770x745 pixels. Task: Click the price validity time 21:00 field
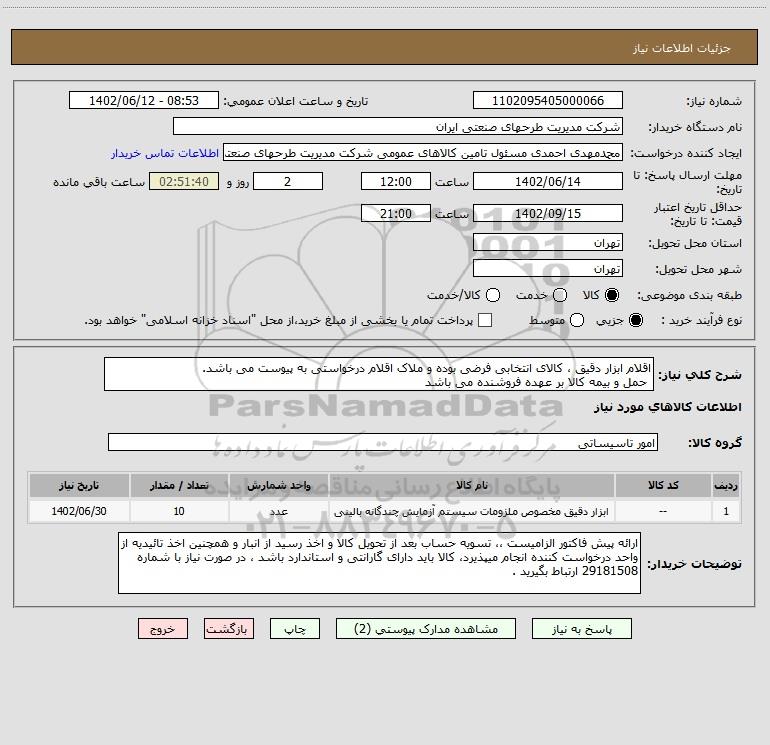(x=396, y=214)
